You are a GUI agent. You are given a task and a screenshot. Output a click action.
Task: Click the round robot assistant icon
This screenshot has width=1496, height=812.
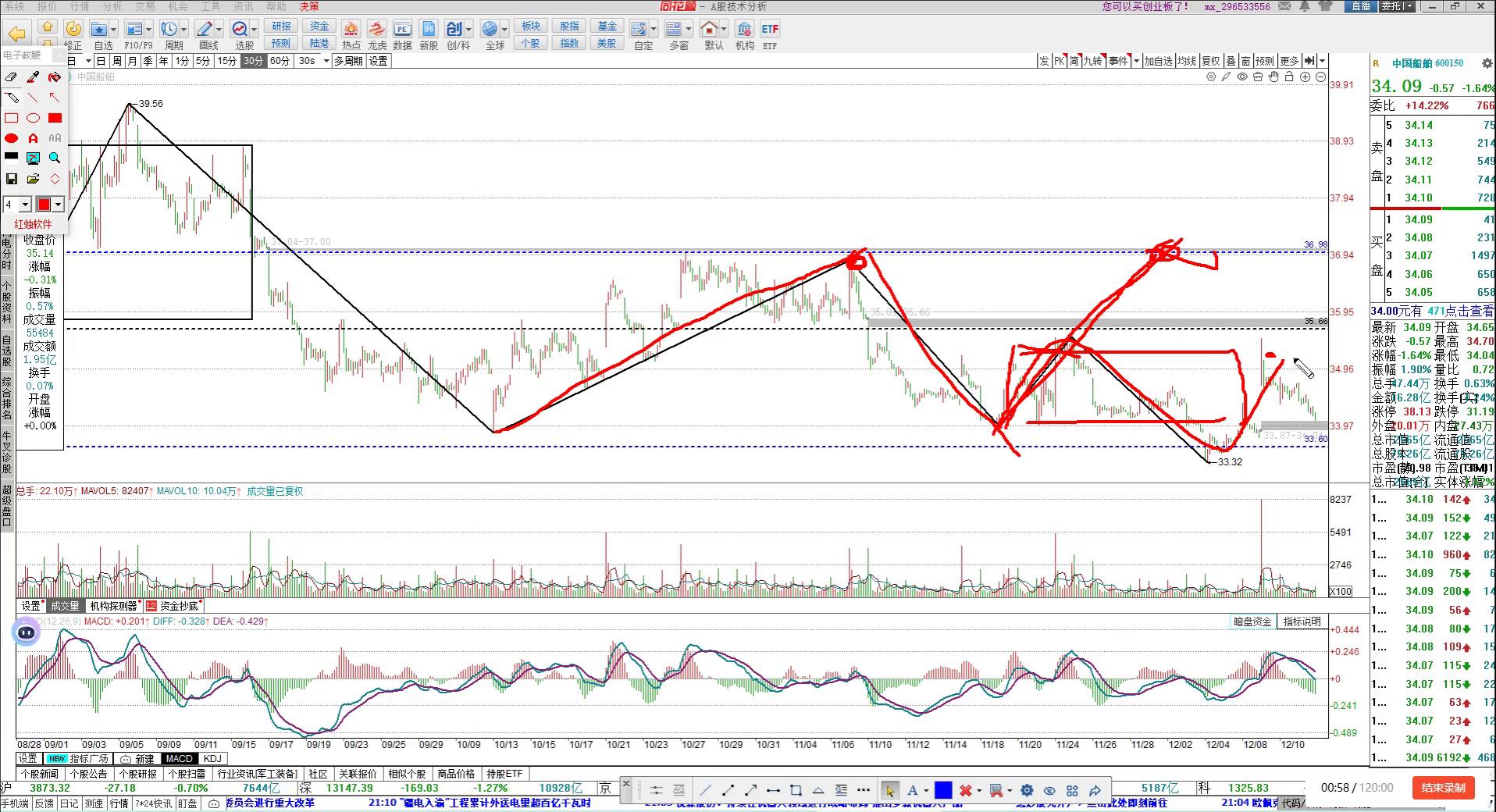pyautogui.click(x=26, y=632)
